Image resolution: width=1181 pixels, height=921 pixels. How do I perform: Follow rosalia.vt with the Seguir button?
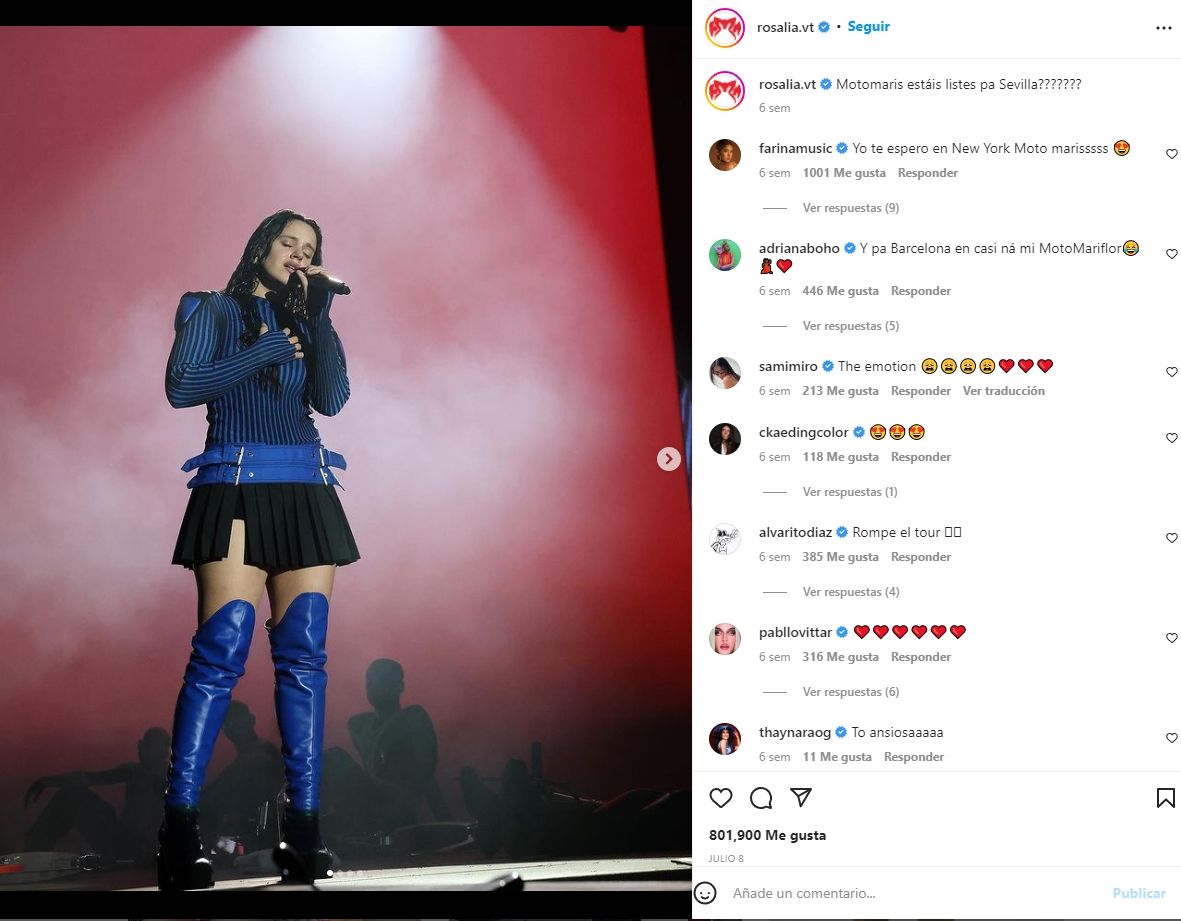pyautogui.click(x=868, y=26)
